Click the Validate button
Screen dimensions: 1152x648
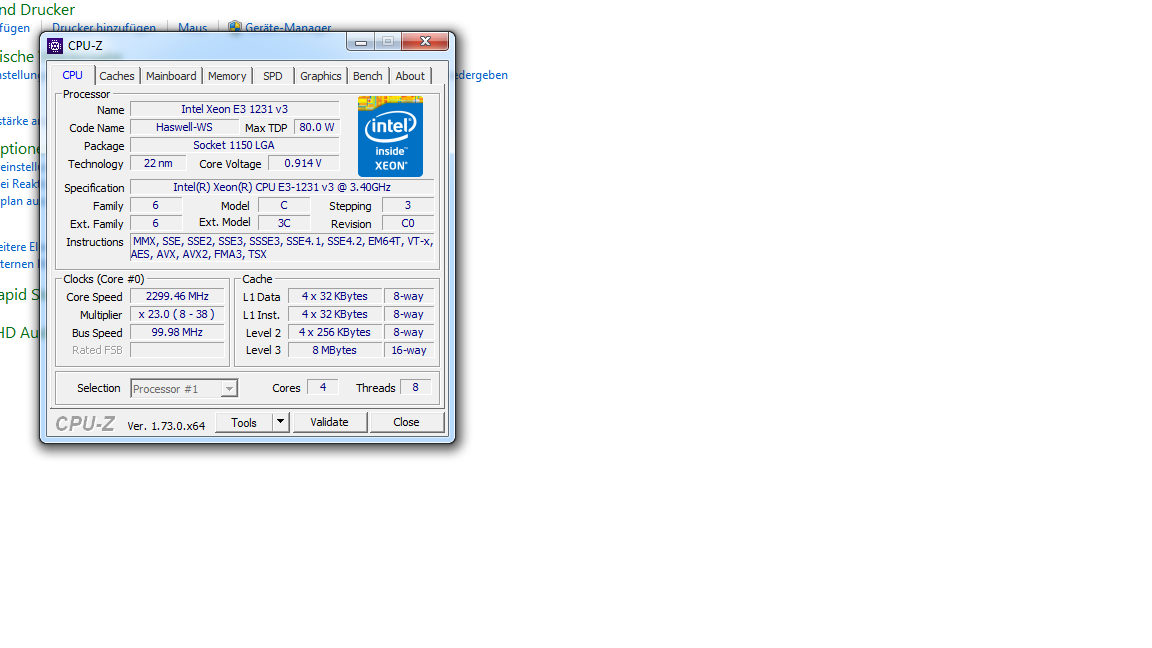click(329, 422)
